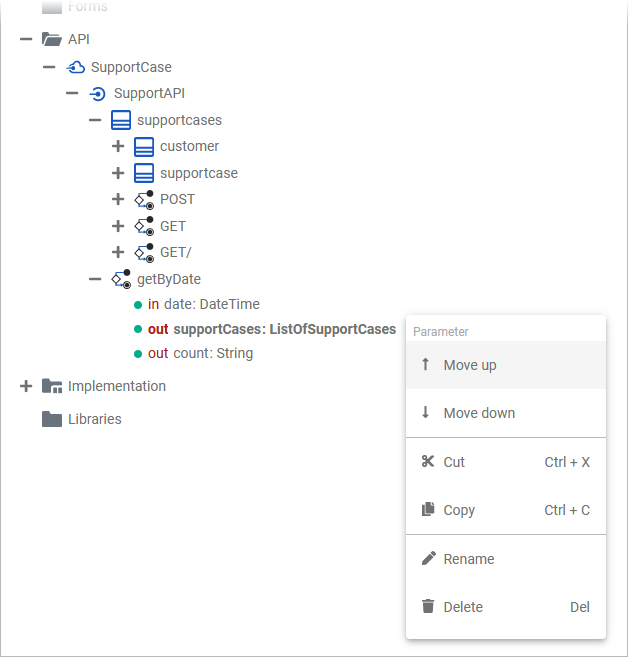628x657 pixels.
Task: Click the getByDate operation icon
Action: point(121,279)
